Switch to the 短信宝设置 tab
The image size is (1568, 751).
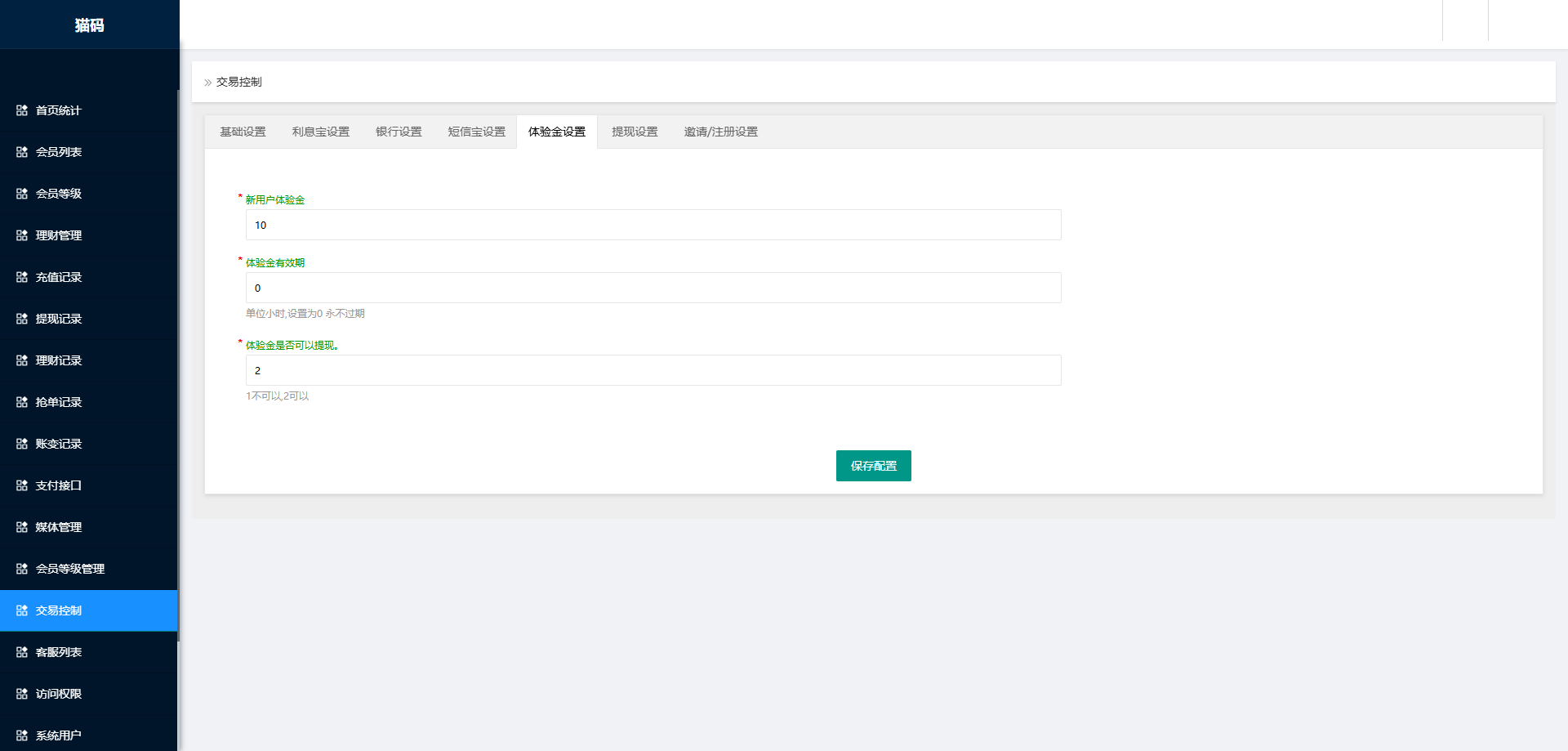476,132
